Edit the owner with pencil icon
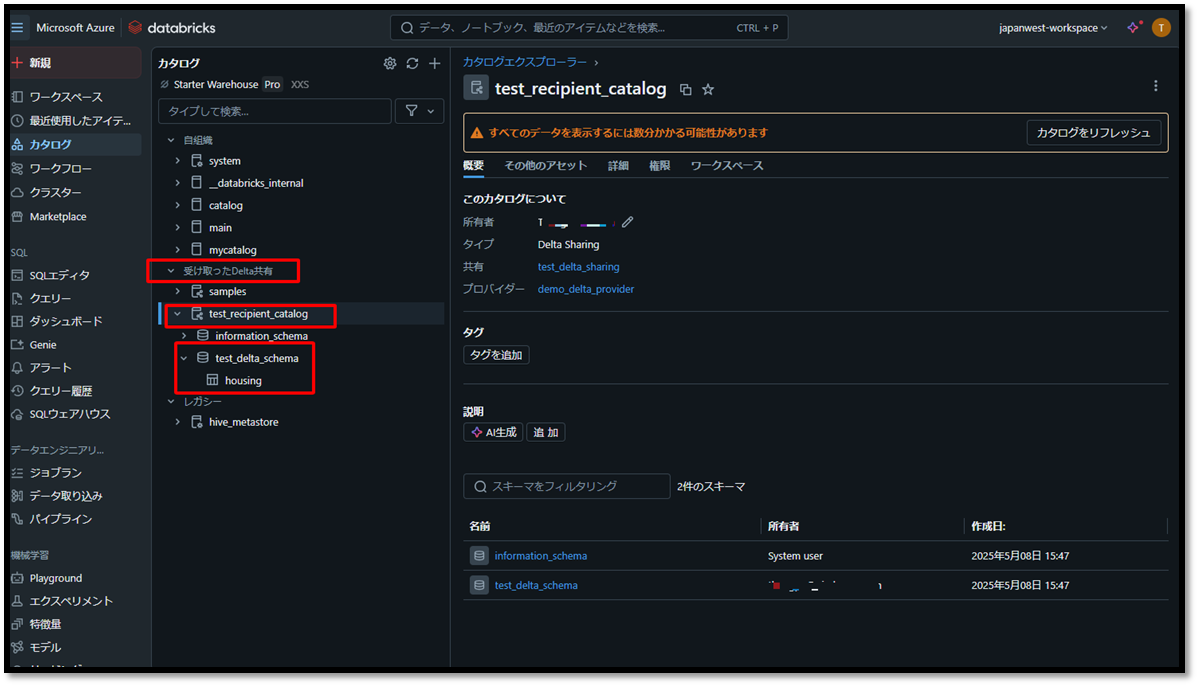This screenshot has width=1198, height=686. pyautogui.click(x=628, y=222)
